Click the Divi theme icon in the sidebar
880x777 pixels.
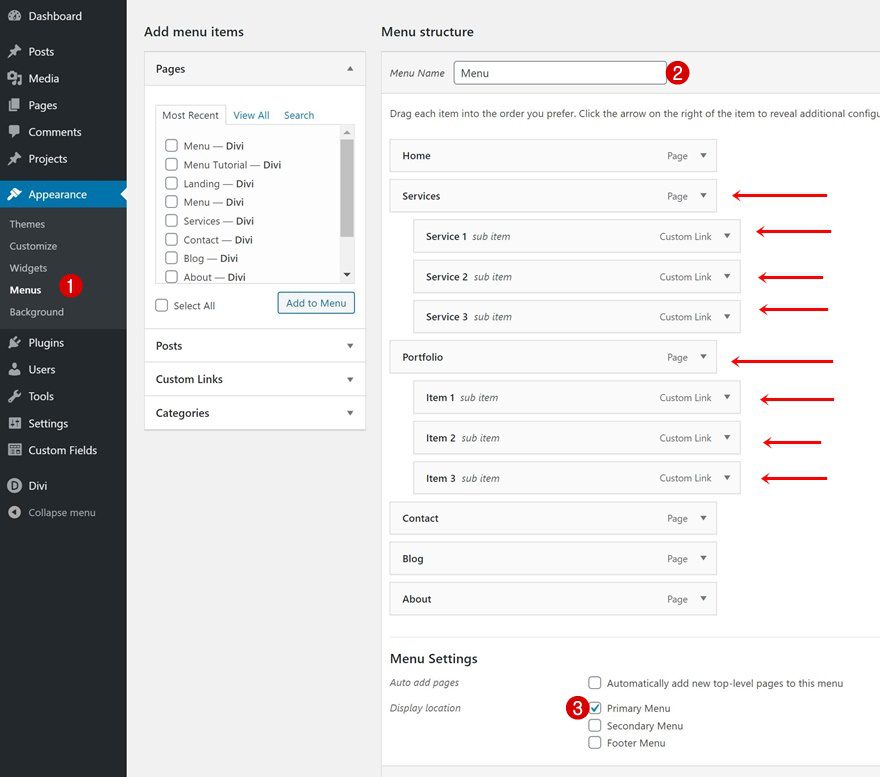click(x=12, y=485)
